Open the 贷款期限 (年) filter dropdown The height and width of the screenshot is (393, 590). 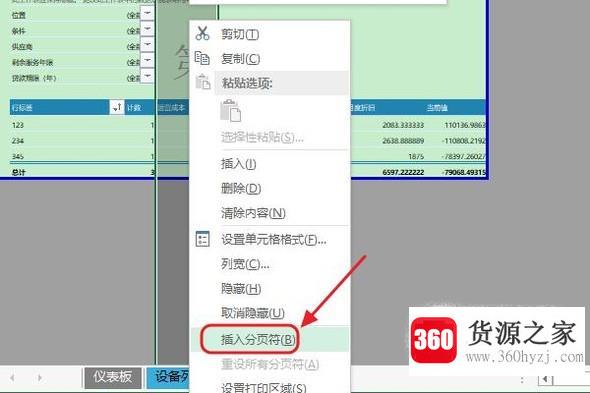click(x=147, y=77)
